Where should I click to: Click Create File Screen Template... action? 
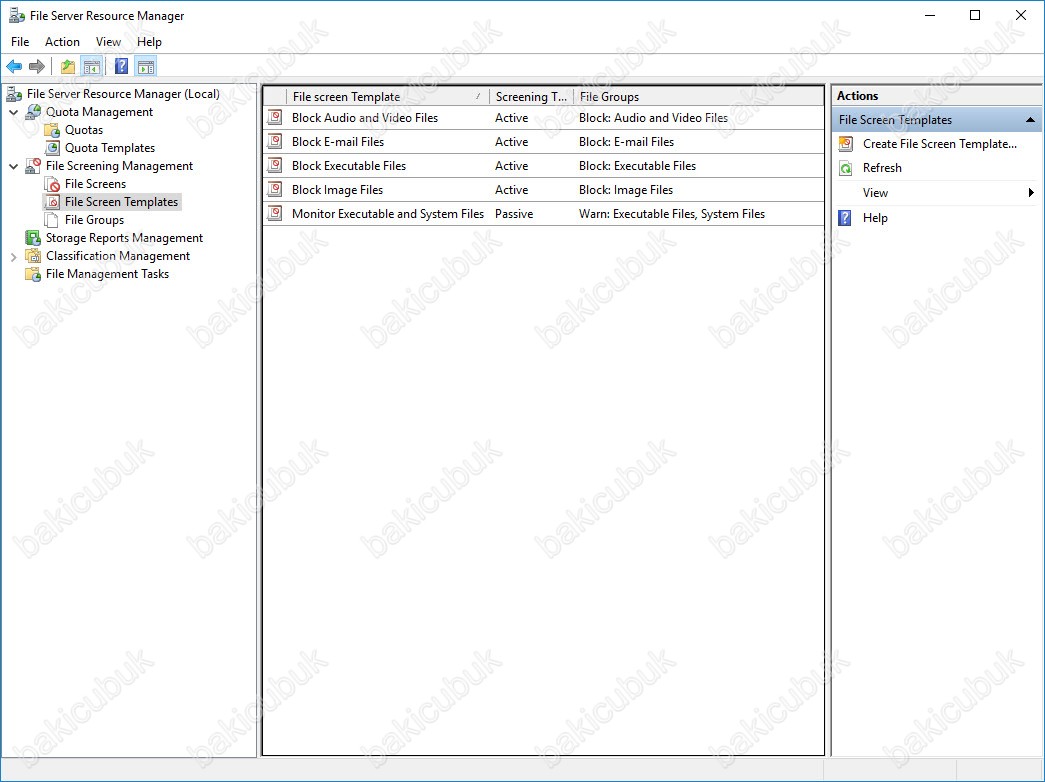[940, 144]
